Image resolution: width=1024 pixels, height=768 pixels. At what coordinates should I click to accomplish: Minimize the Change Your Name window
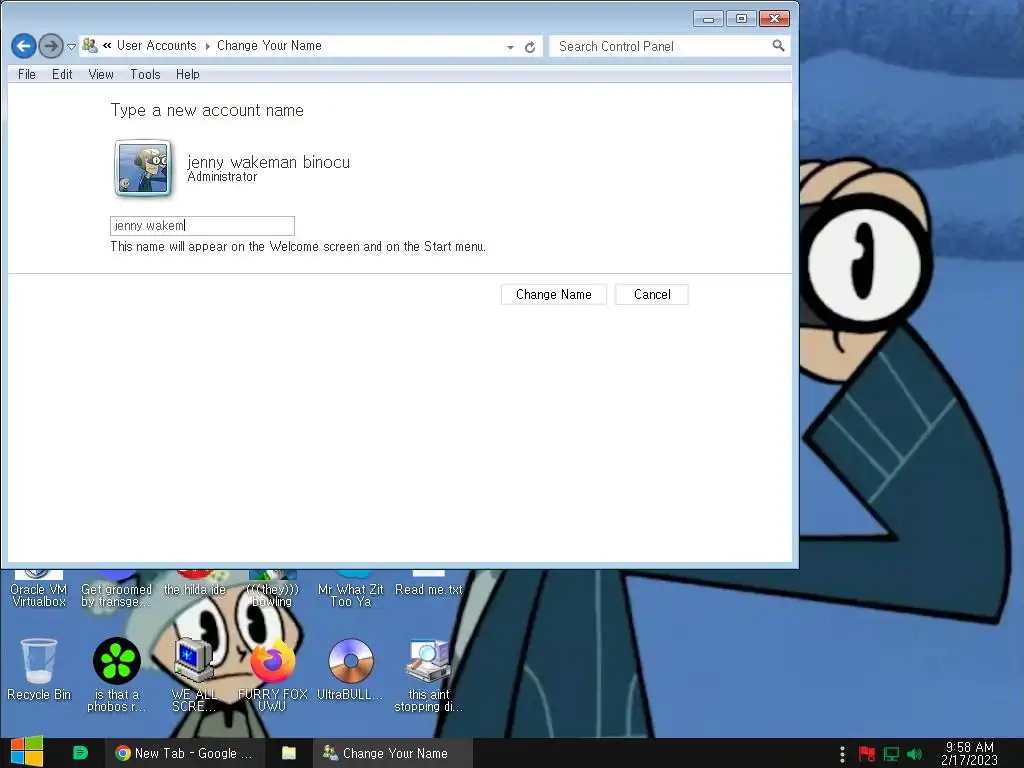[708, 19]
